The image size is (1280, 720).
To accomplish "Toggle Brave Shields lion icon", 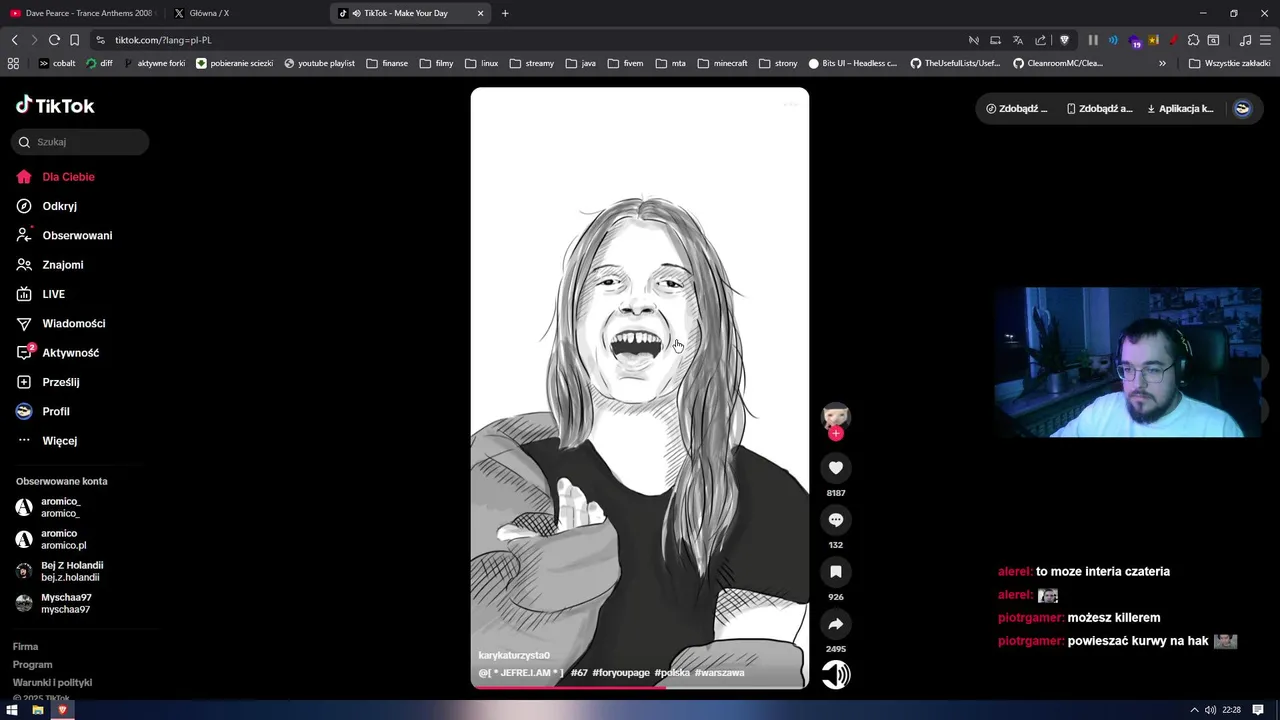I will 1064,40.
